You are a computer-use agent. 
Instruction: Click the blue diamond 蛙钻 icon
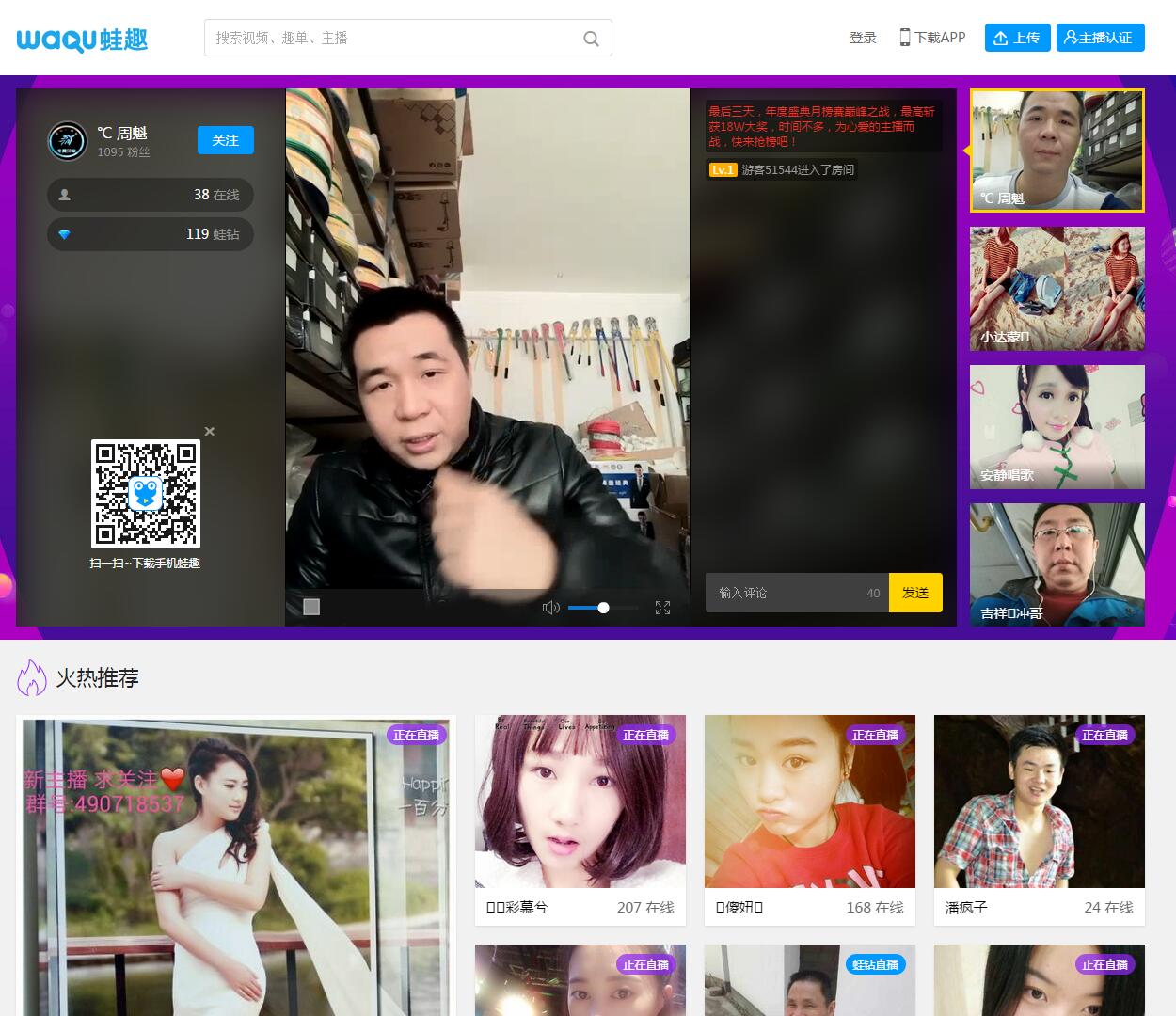pyautogui.click(x=64, y=234)
